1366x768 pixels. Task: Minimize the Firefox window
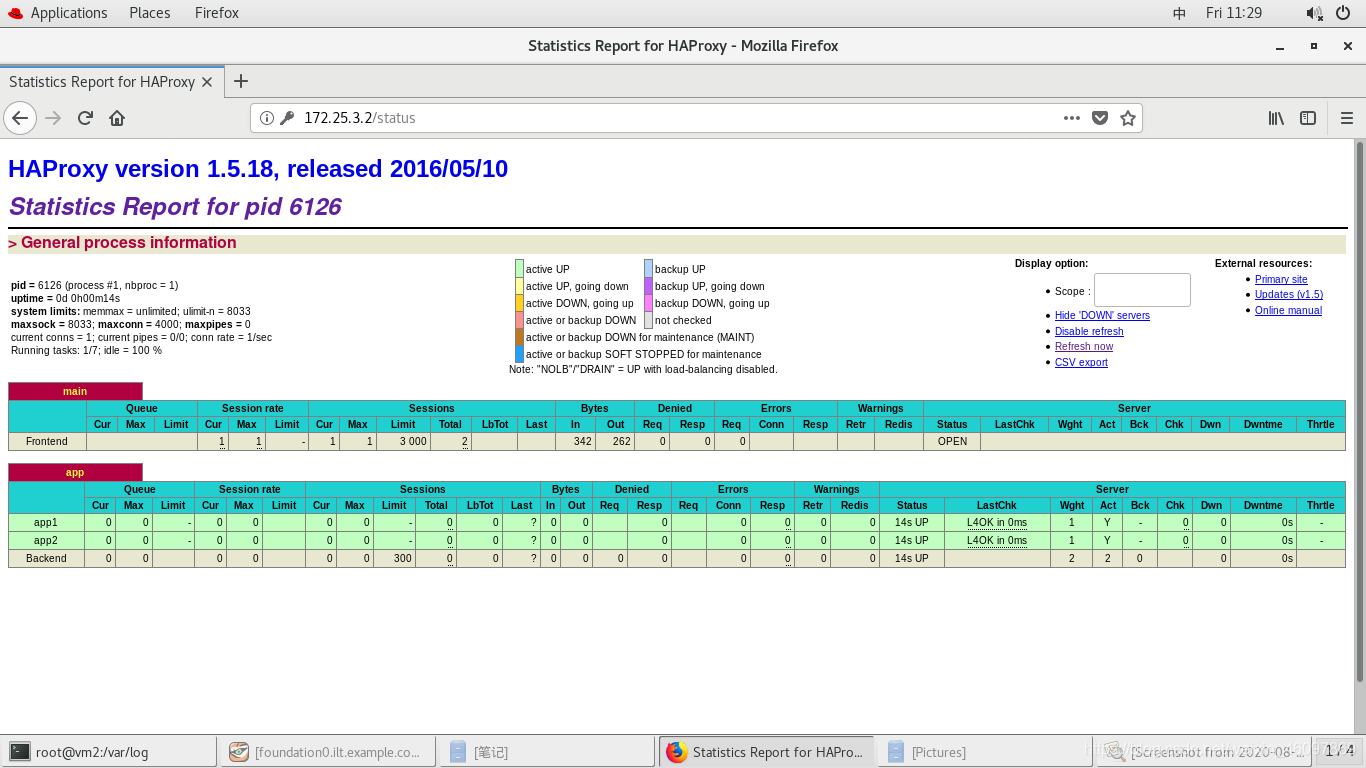pyautogui.click(x=1280, y=46)
